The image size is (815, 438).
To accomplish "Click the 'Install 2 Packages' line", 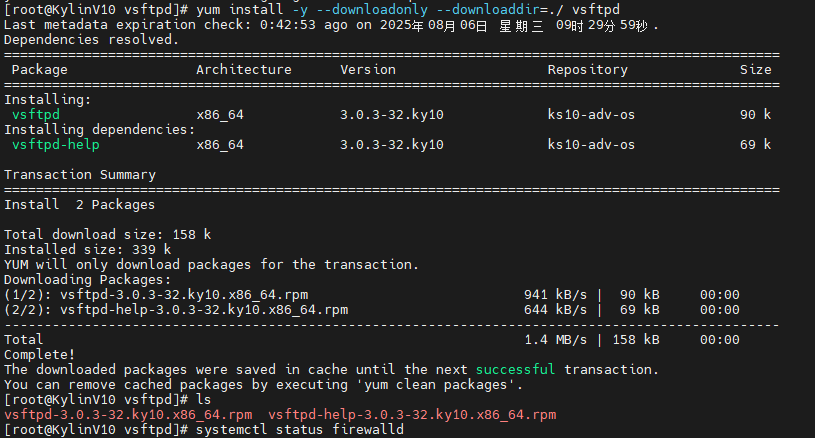I will 80,205.
